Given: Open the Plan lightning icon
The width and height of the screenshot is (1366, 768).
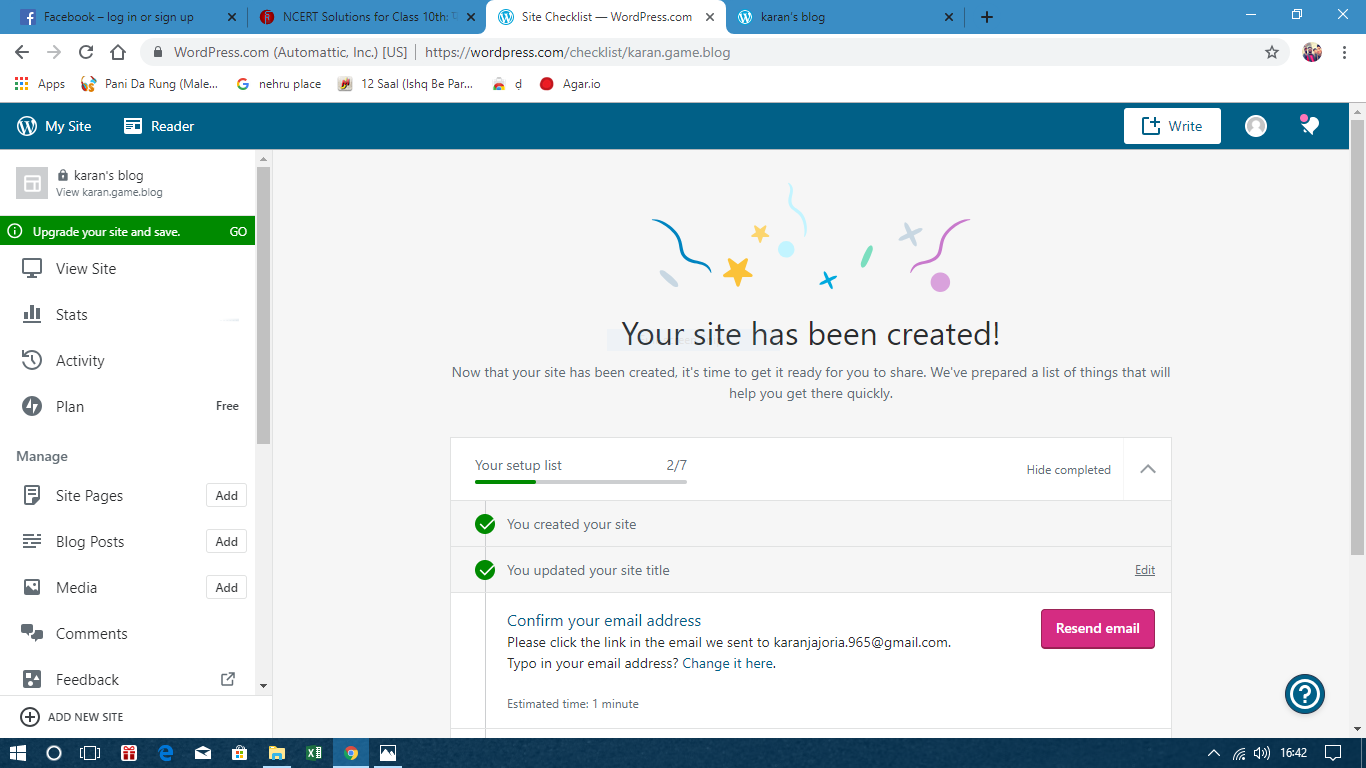Looking at the screenshot, I should 32,406.
